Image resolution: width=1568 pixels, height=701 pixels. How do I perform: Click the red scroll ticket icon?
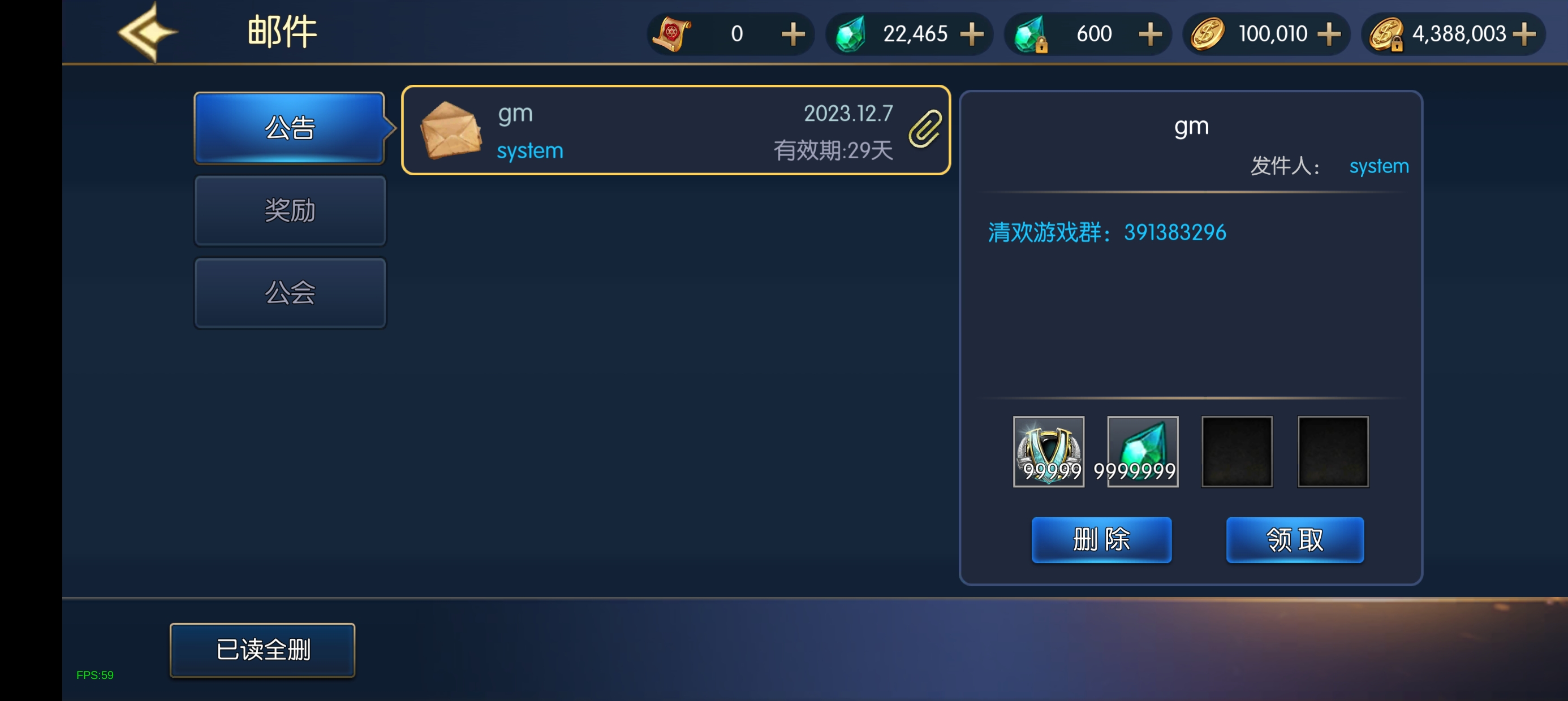click(x=671, y=34)
